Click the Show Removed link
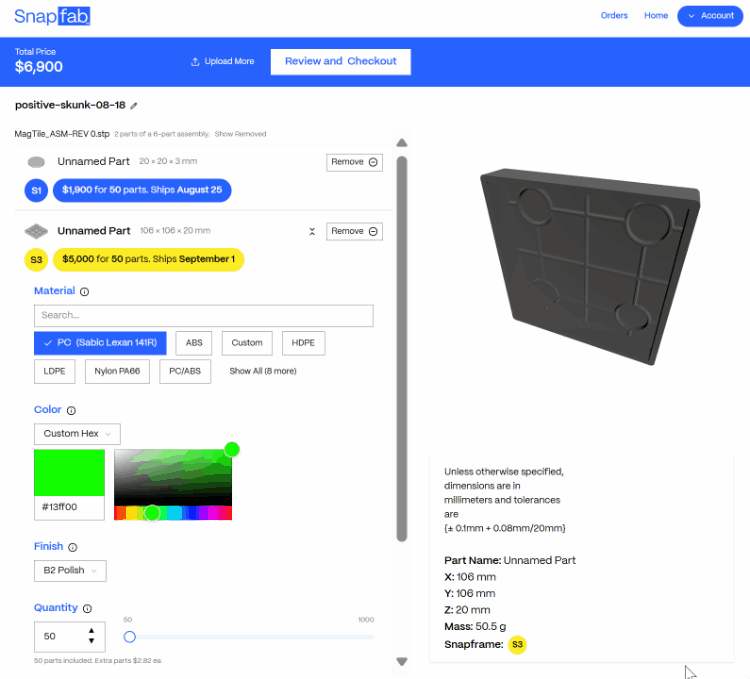Viewport: 750px width, 679px height. point(240,134)
